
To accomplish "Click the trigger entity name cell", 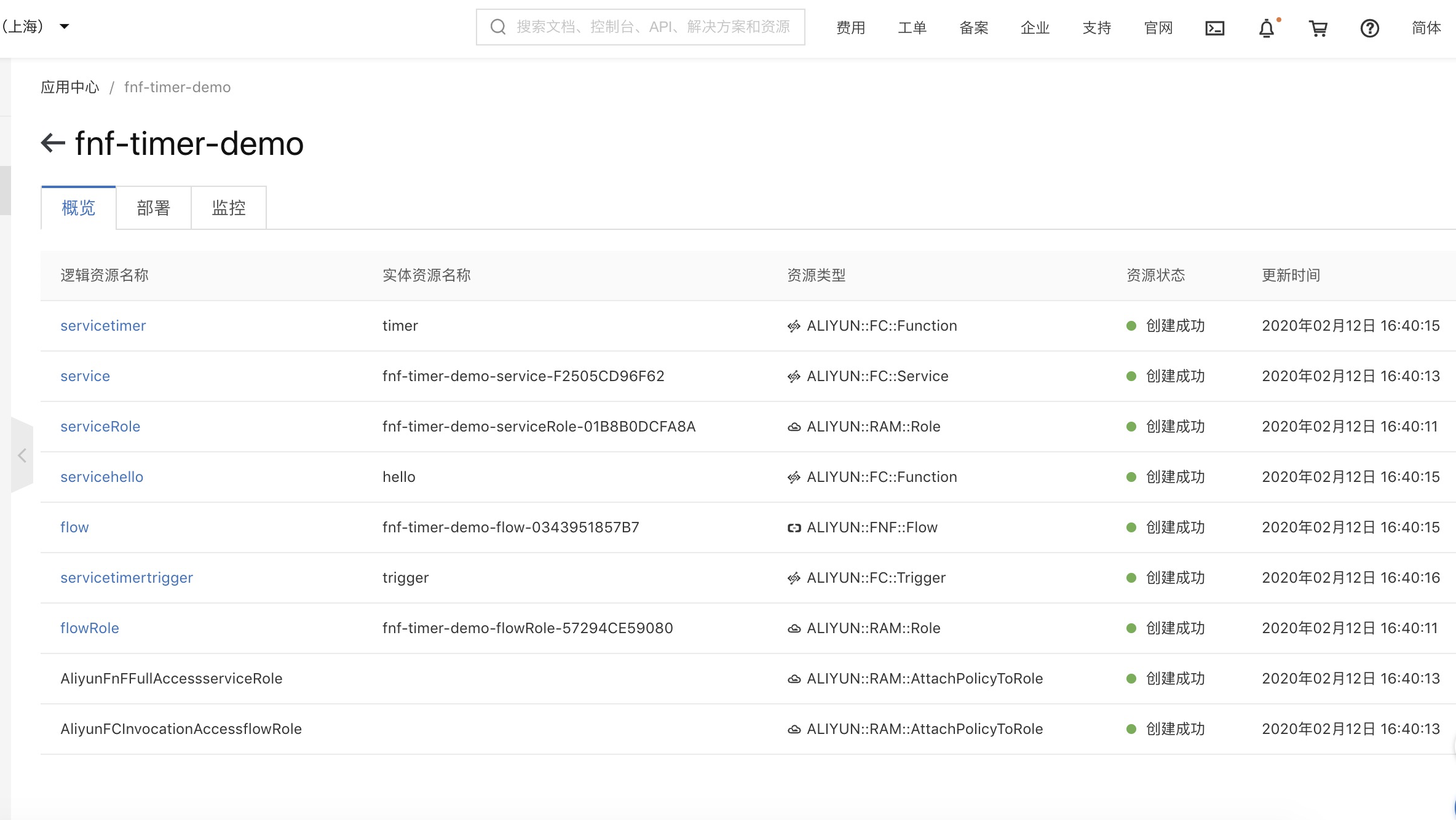I will point(406,578).
